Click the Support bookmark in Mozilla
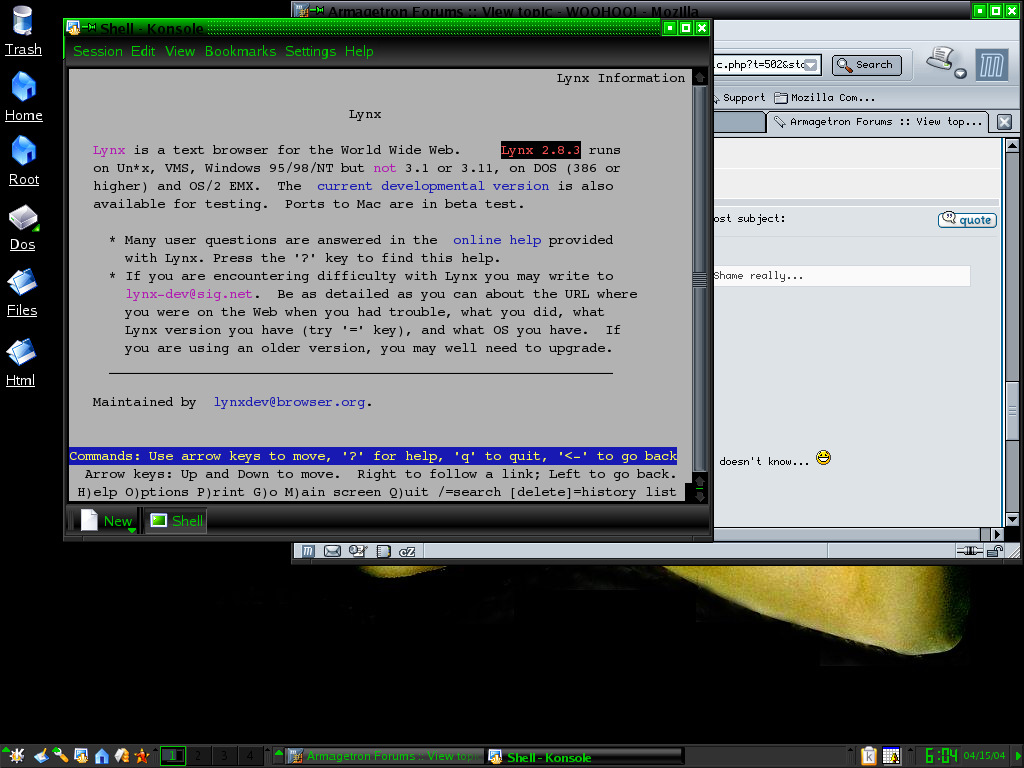The image size is (1024, 768). 740,98
